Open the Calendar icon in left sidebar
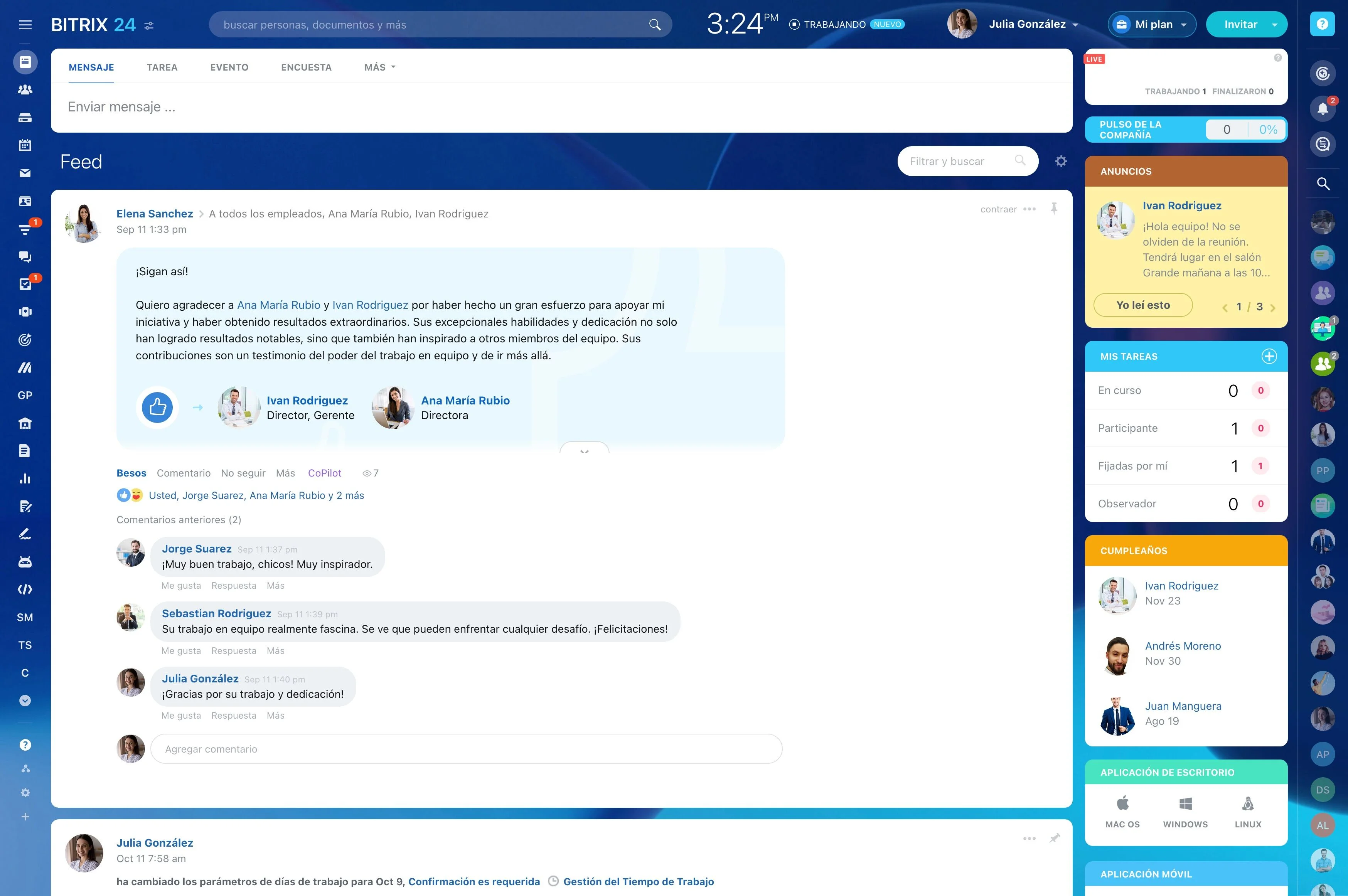 tap(25, 145)
